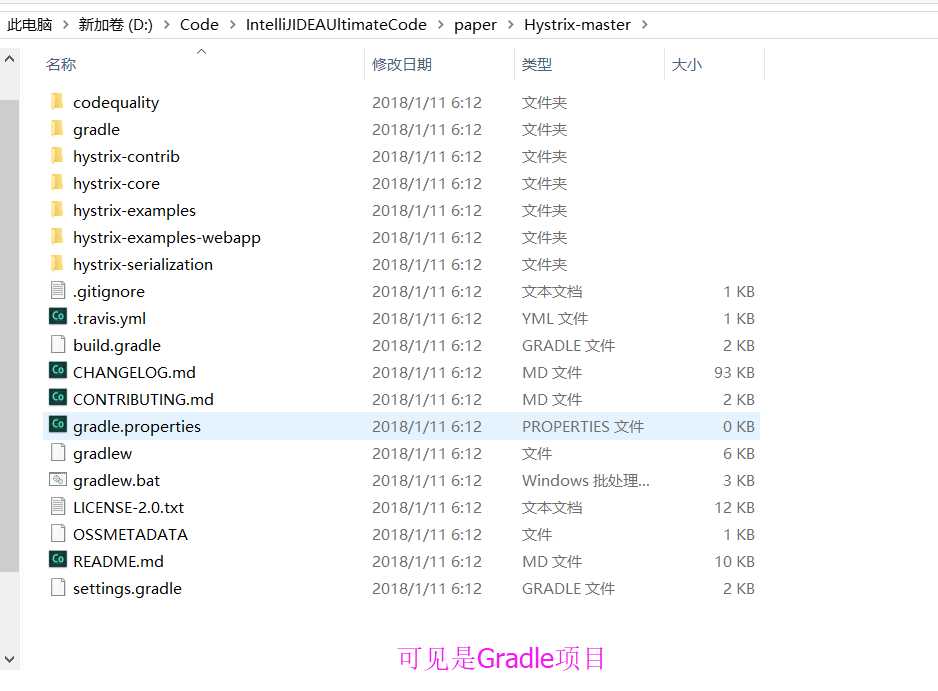
Task: Sort files by 类型 column header
Action: (537, 64)
